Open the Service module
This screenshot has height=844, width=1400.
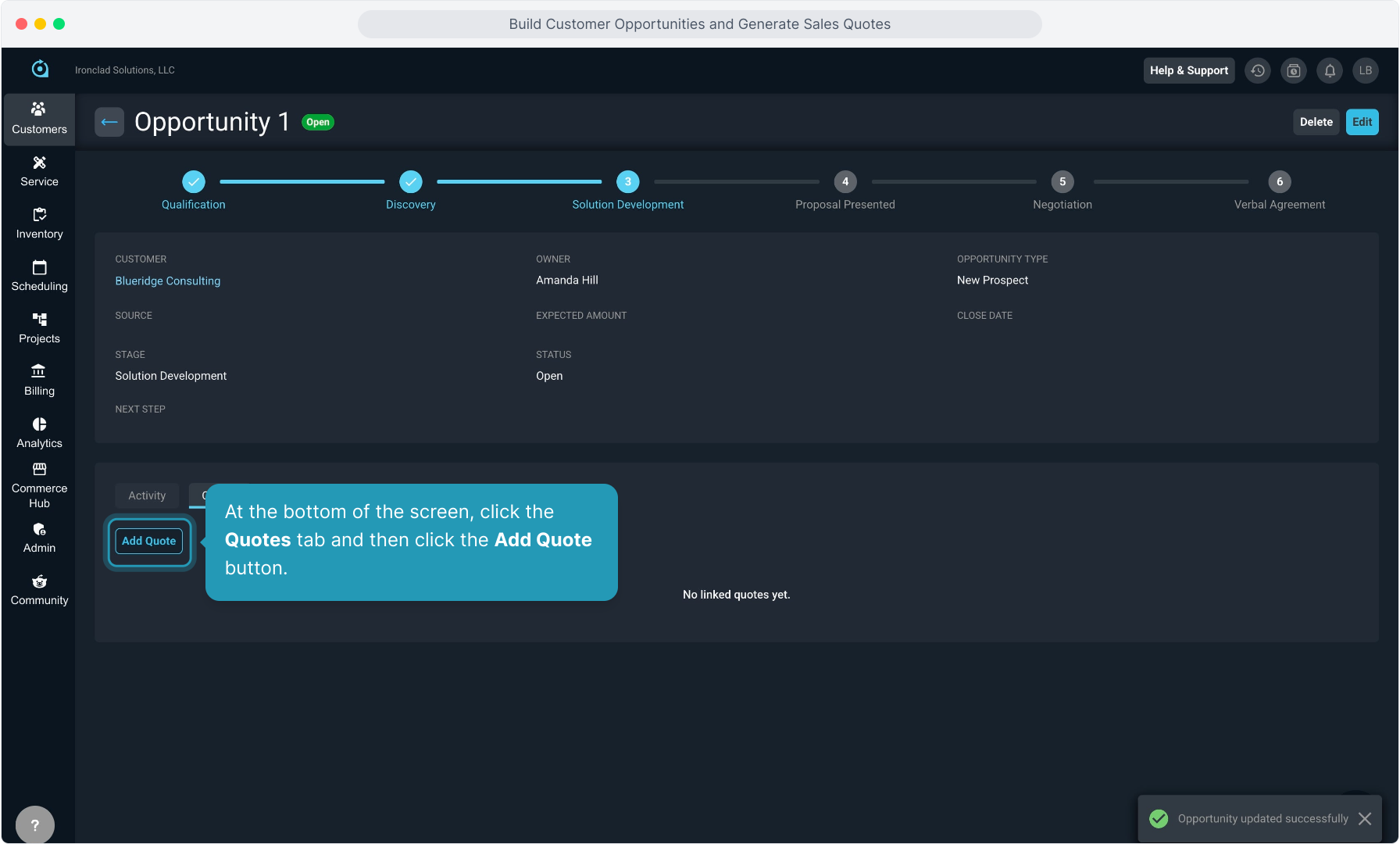click(x=39, y=171)
